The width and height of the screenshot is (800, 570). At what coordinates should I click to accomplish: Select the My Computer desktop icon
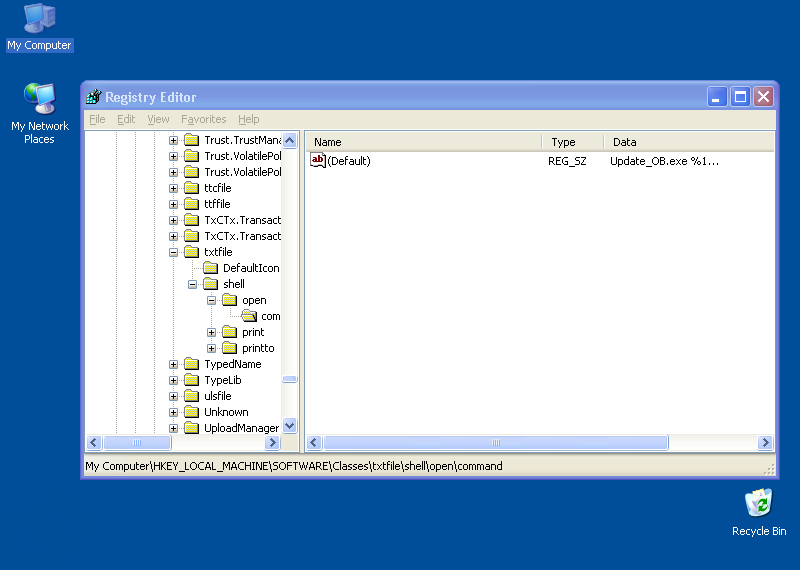[x=39, y=27]
